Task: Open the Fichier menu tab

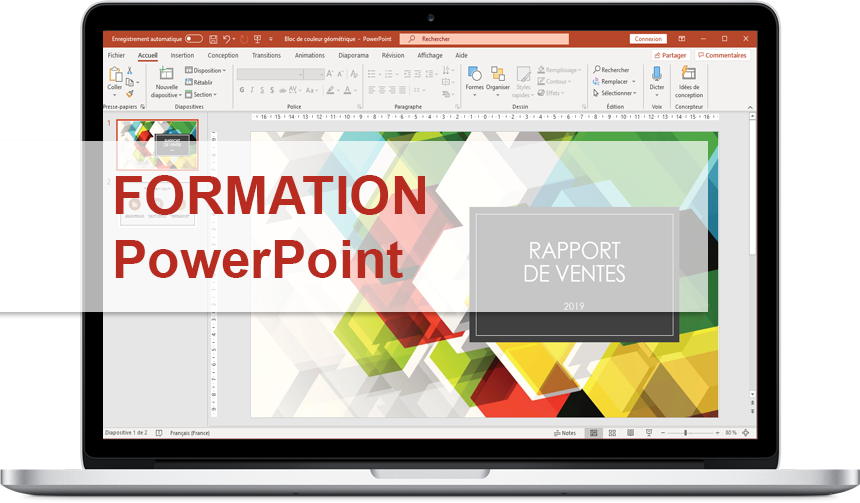Action: tap(116, 55)
